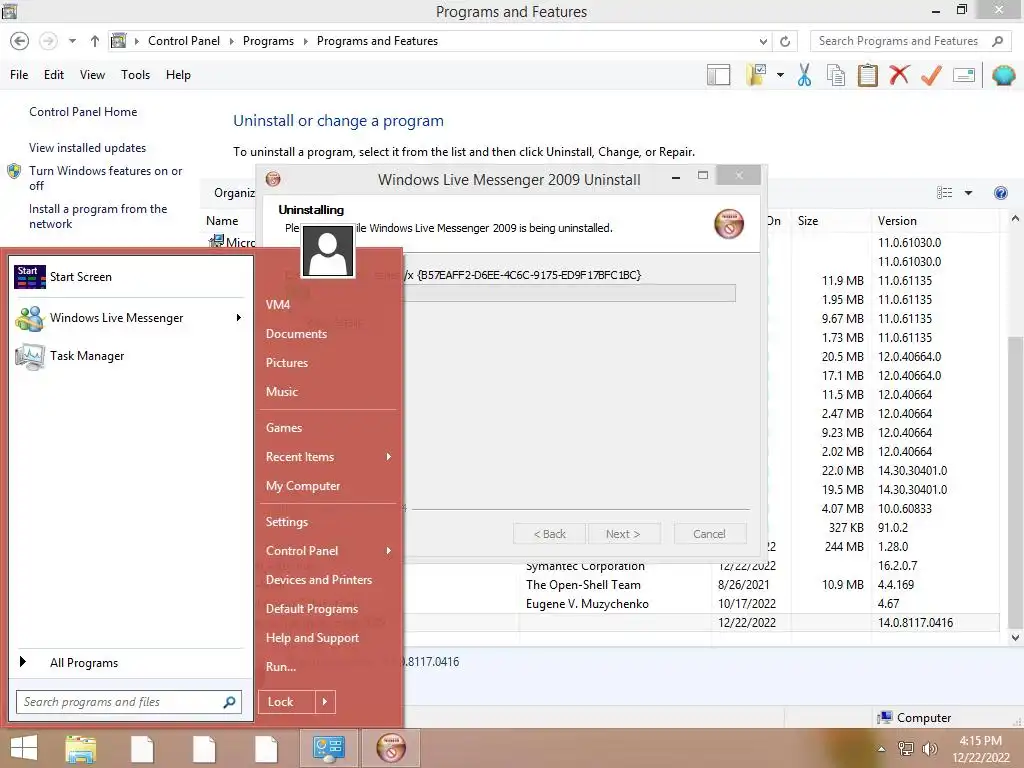Open Devices and Printers
The image size is (1024, 768).
[319, 580]
